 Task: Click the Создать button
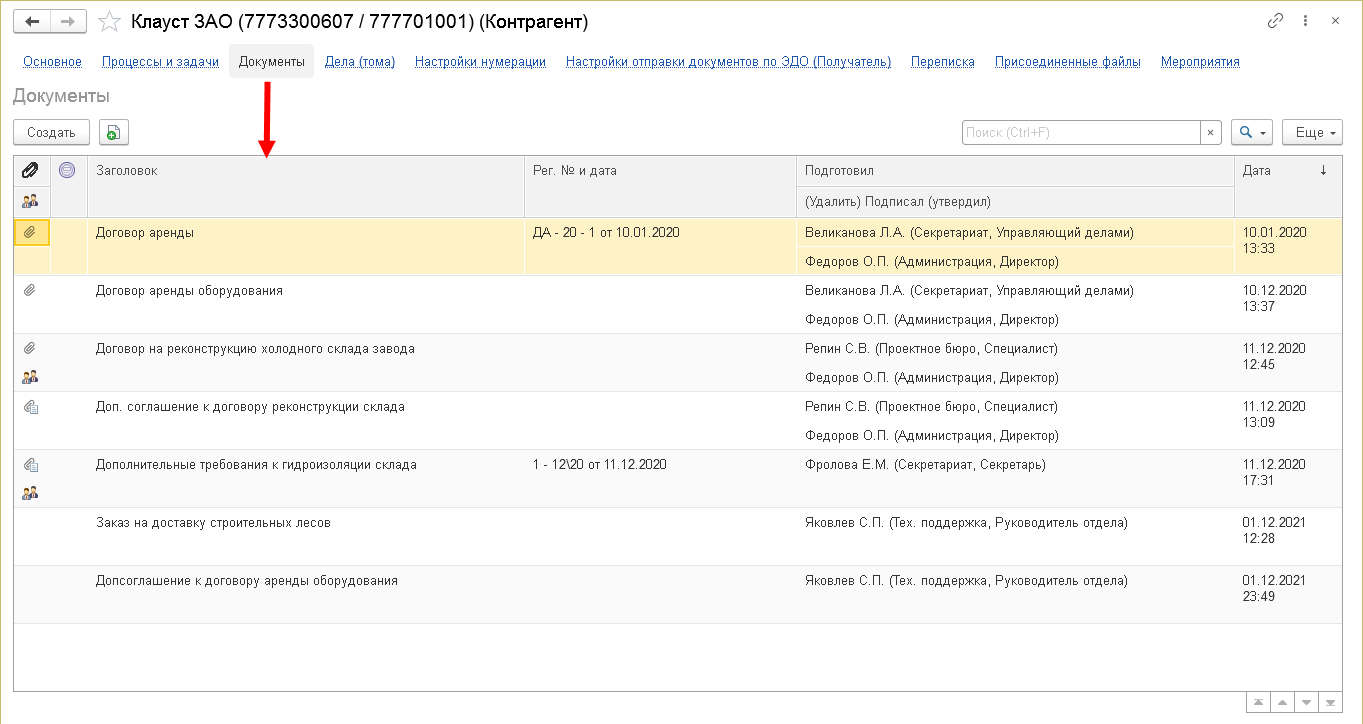(x=51, y=132)
